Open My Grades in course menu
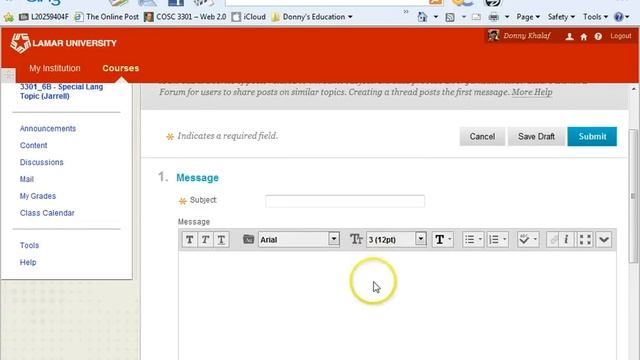The image size is (640, 360). point(38,196)
